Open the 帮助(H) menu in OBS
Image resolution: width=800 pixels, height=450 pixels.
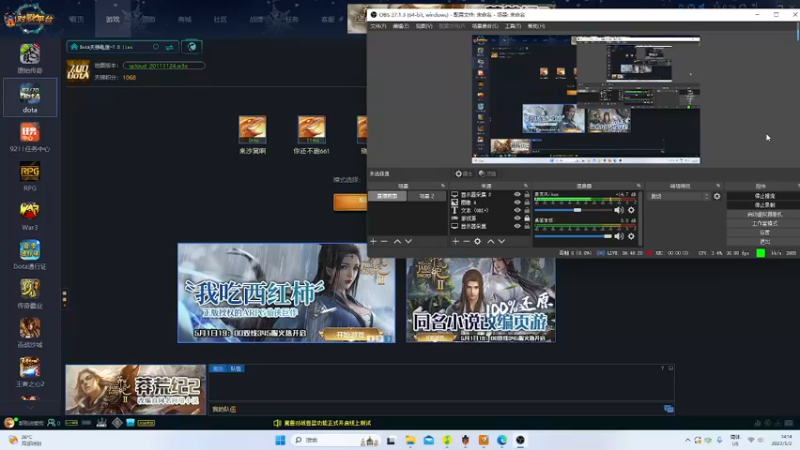click(x=536, y=26)
